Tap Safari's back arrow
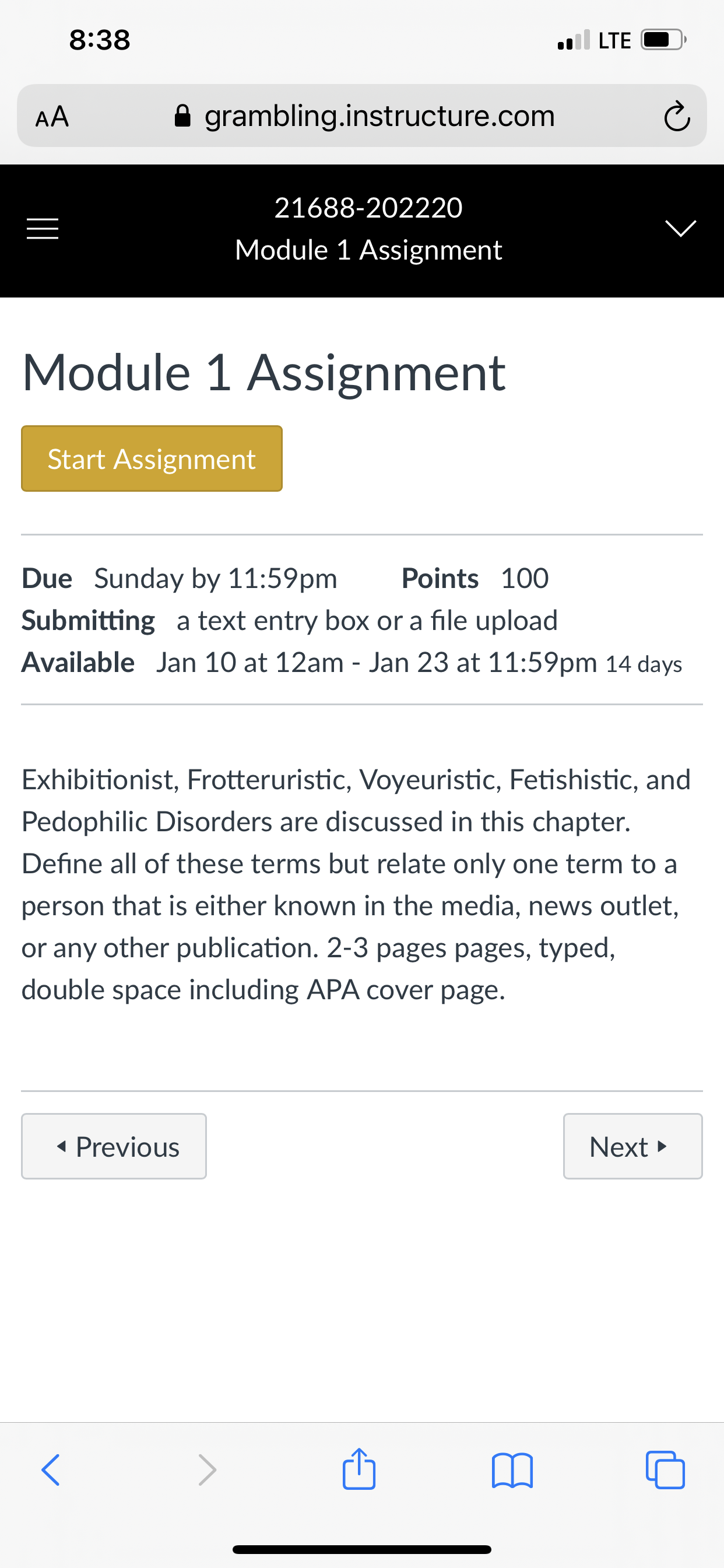This screenshot has height=1568, width=724. 51,1470
